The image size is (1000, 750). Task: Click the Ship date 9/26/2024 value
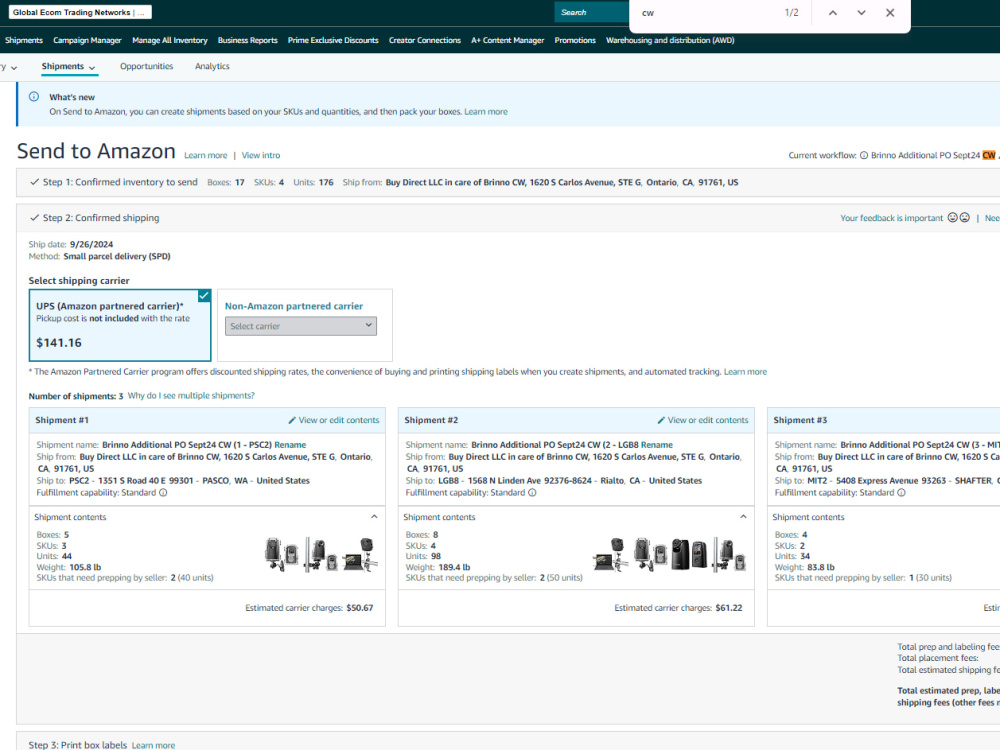[x=91, y=244]
